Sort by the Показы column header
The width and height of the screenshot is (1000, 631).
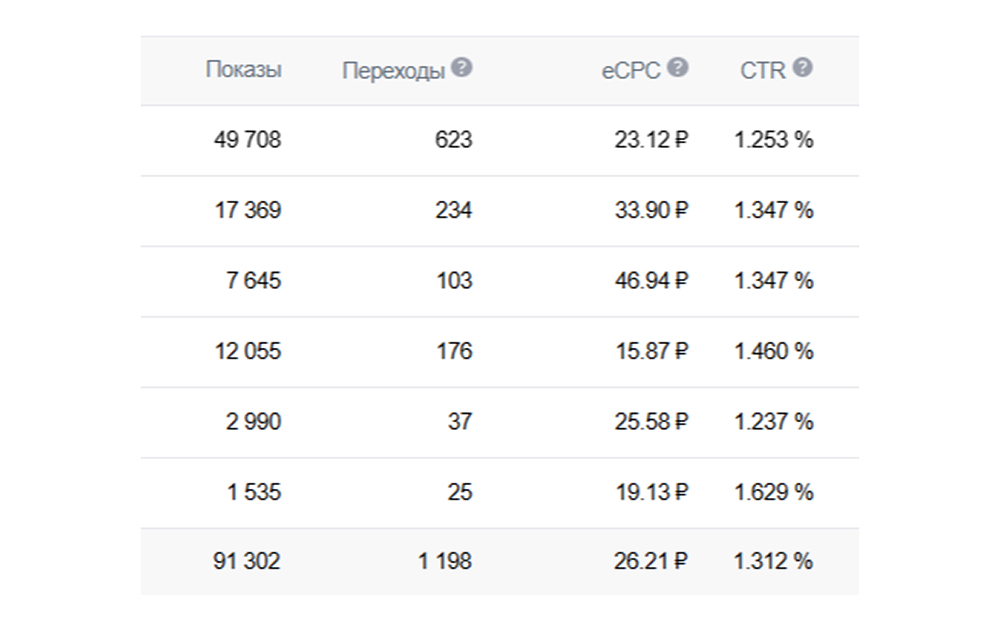click(243, 70)
